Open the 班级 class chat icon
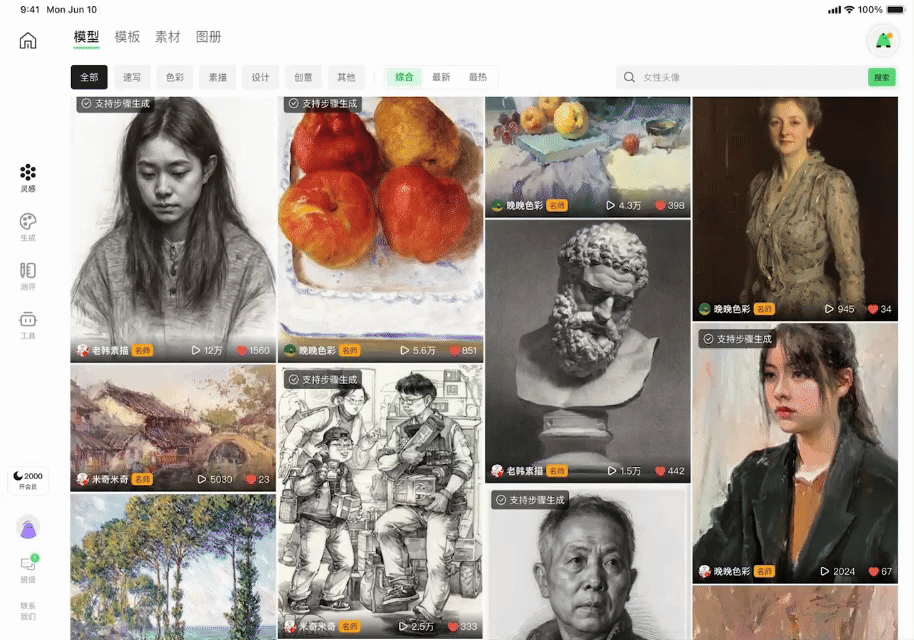The width and height of the screenshot is (914, 640). [28, 569]
